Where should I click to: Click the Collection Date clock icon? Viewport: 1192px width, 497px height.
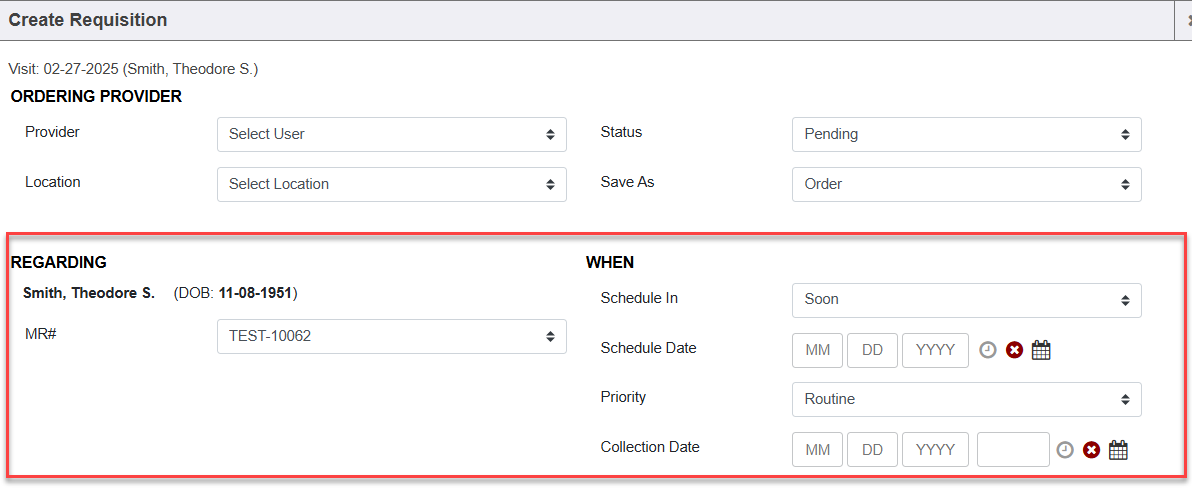pos(1065,450)
